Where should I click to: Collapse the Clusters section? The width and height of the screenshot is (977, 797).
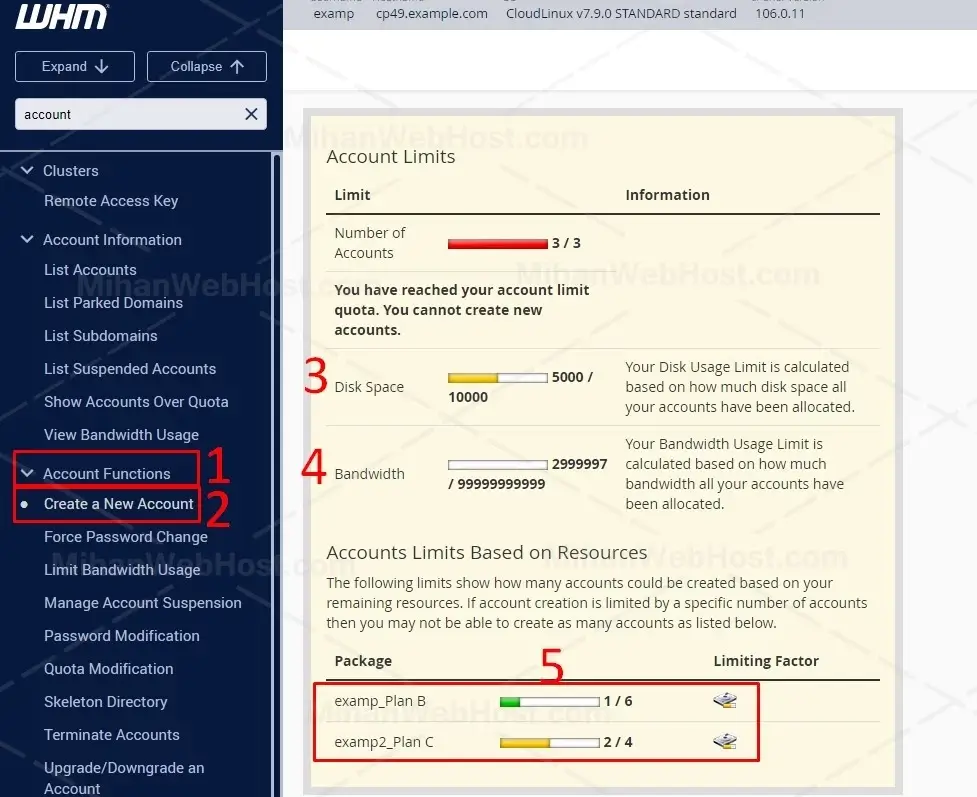[x=28, y=171]
